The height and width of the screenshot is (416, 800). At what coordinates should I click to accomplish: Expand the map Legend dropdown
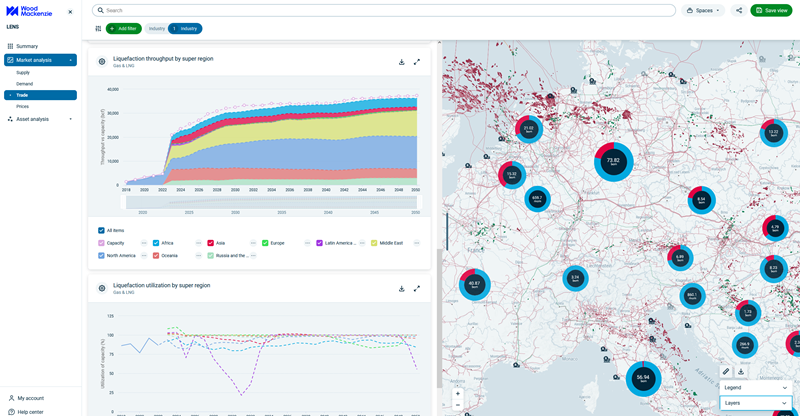point(755,387)
